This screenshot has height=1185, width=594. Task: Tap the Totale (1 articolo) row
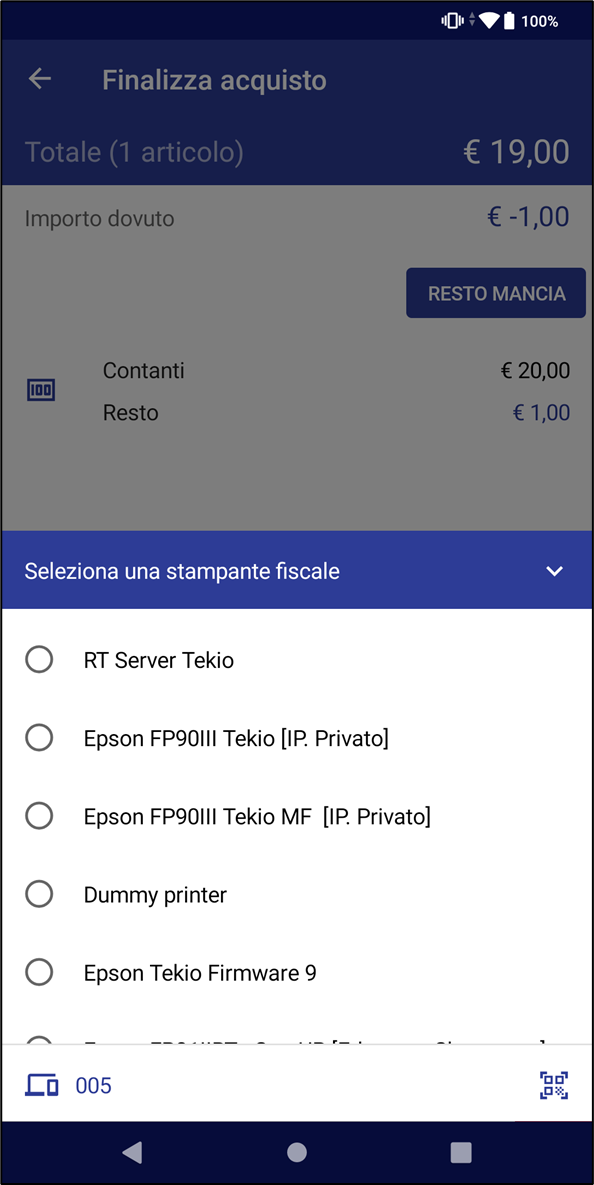tap(297, 152)
